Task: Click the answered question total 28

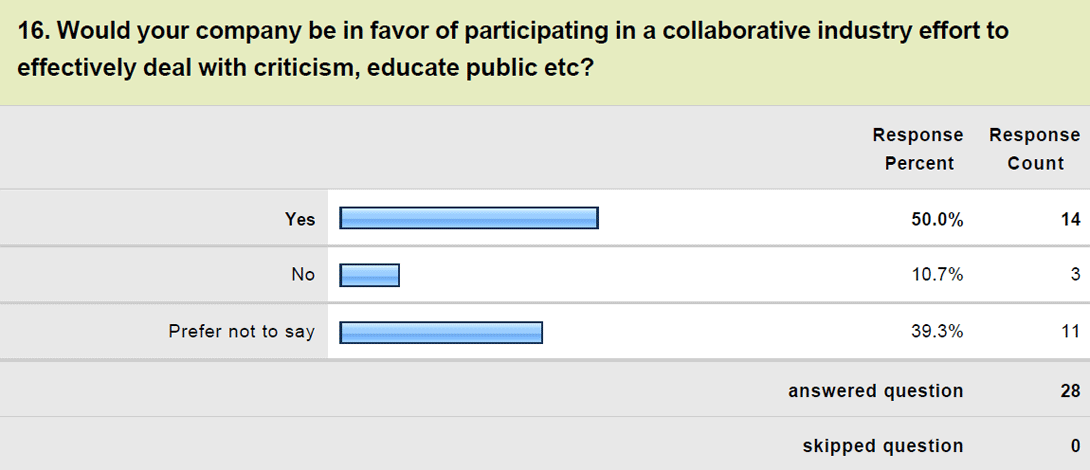Action: (x=1071, y=391)
